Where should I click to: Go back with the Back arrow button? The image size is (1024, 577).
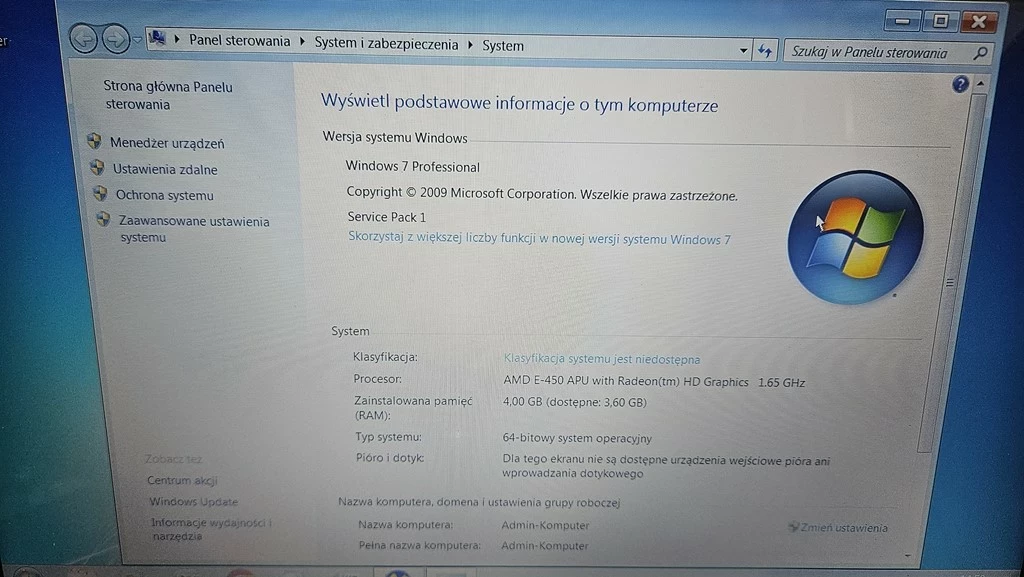84,39
